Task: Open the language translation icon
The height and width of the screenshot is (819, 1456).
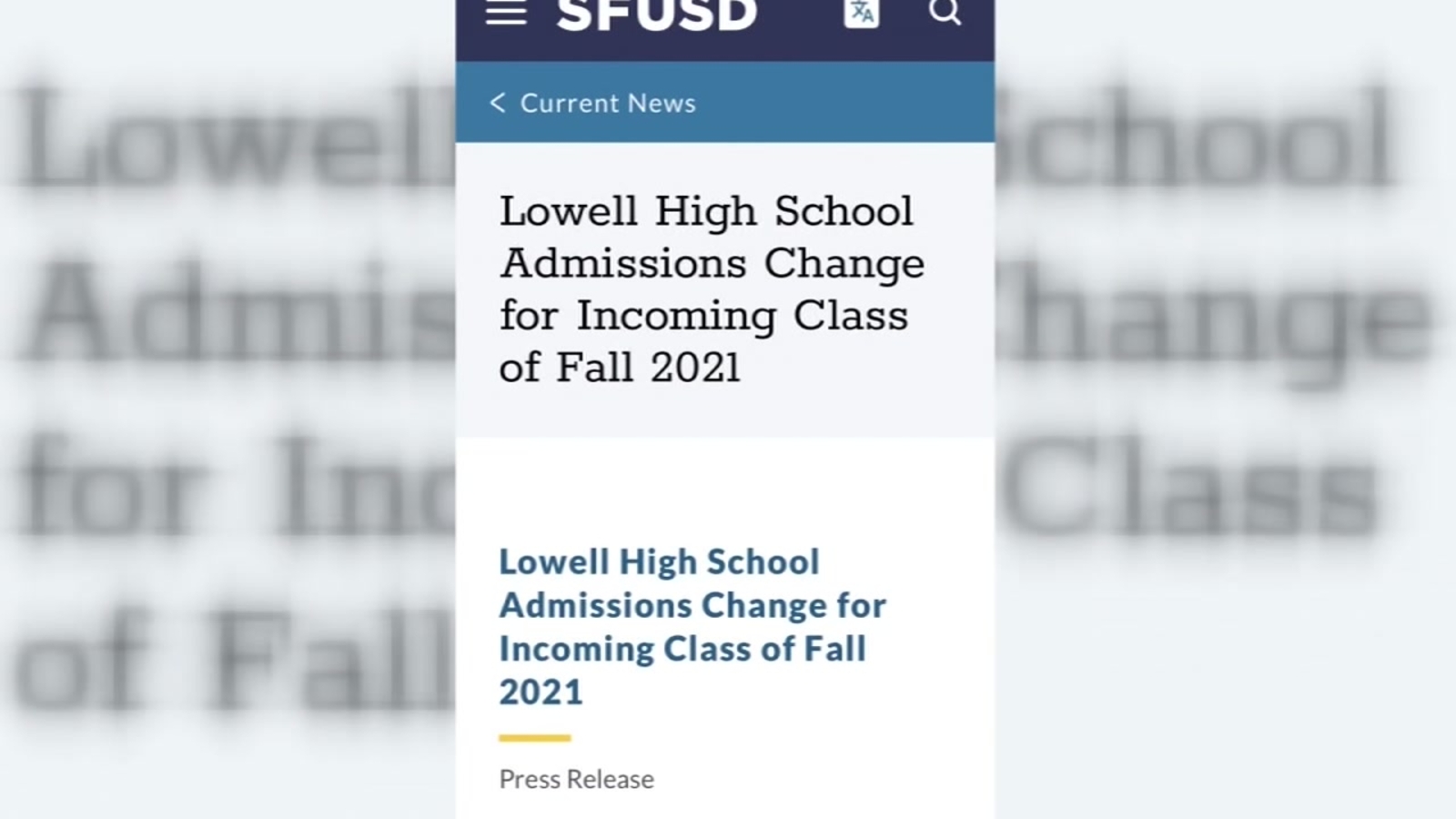Action: (x=861, y=13)
